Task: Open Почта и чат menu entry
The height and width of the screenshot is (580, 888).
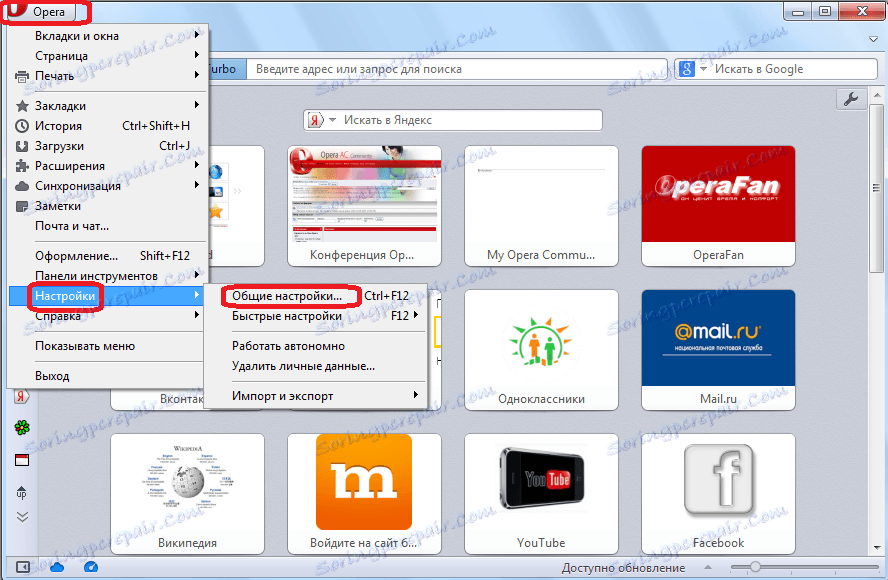Action: pos(72,226)
